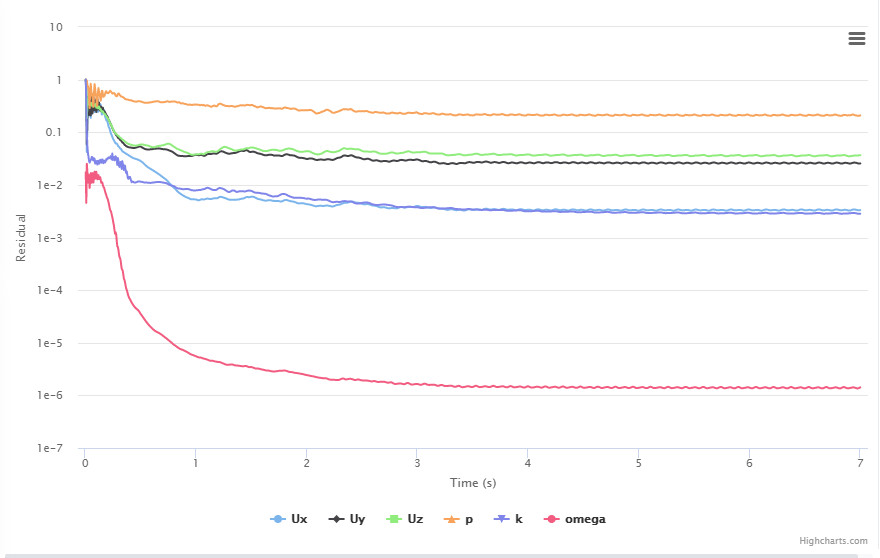Click the pink circle marker beside omega
Viewport: 880px width, 558px height.
tap(551, 519)
